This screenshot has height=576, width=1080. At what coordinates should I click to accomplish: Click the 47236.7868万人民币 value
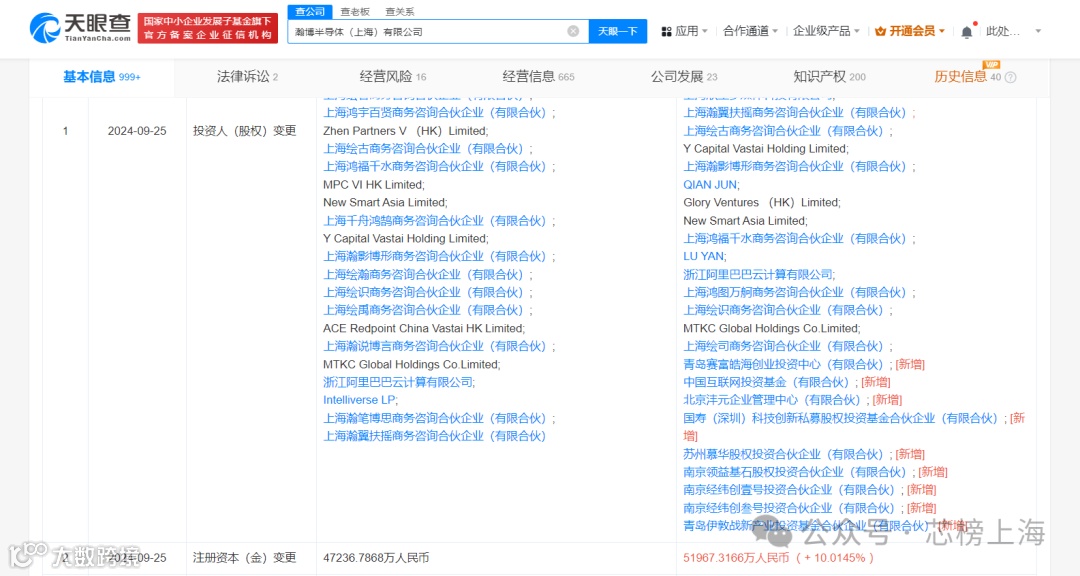376,558
